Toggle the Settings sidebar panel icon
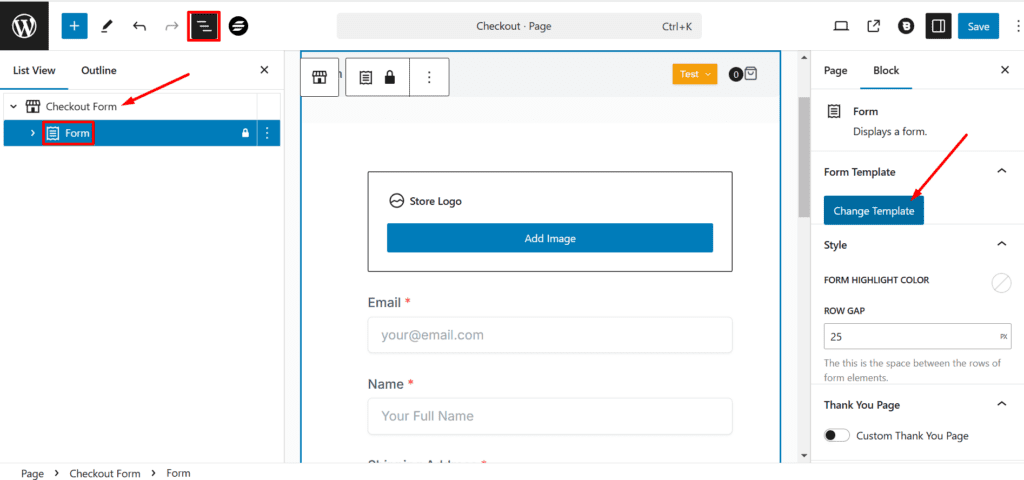This screenshot has width=1024, height=480. 937,26
